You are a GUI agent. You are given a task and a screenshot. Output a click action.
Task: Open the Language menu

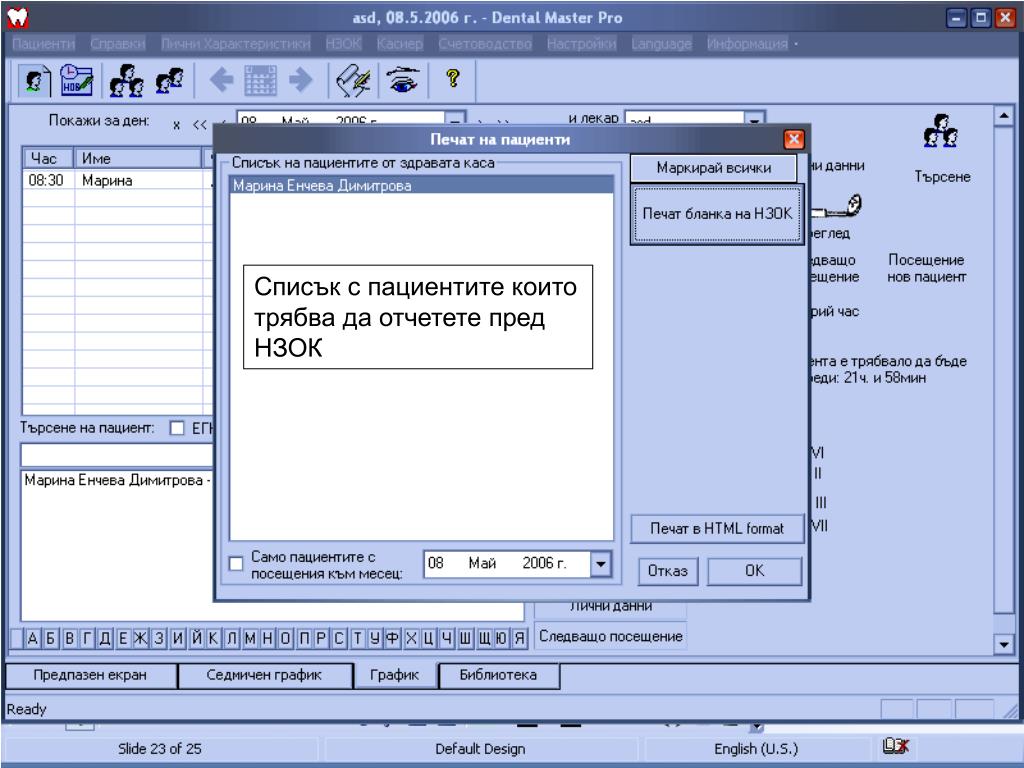[662, 44]
